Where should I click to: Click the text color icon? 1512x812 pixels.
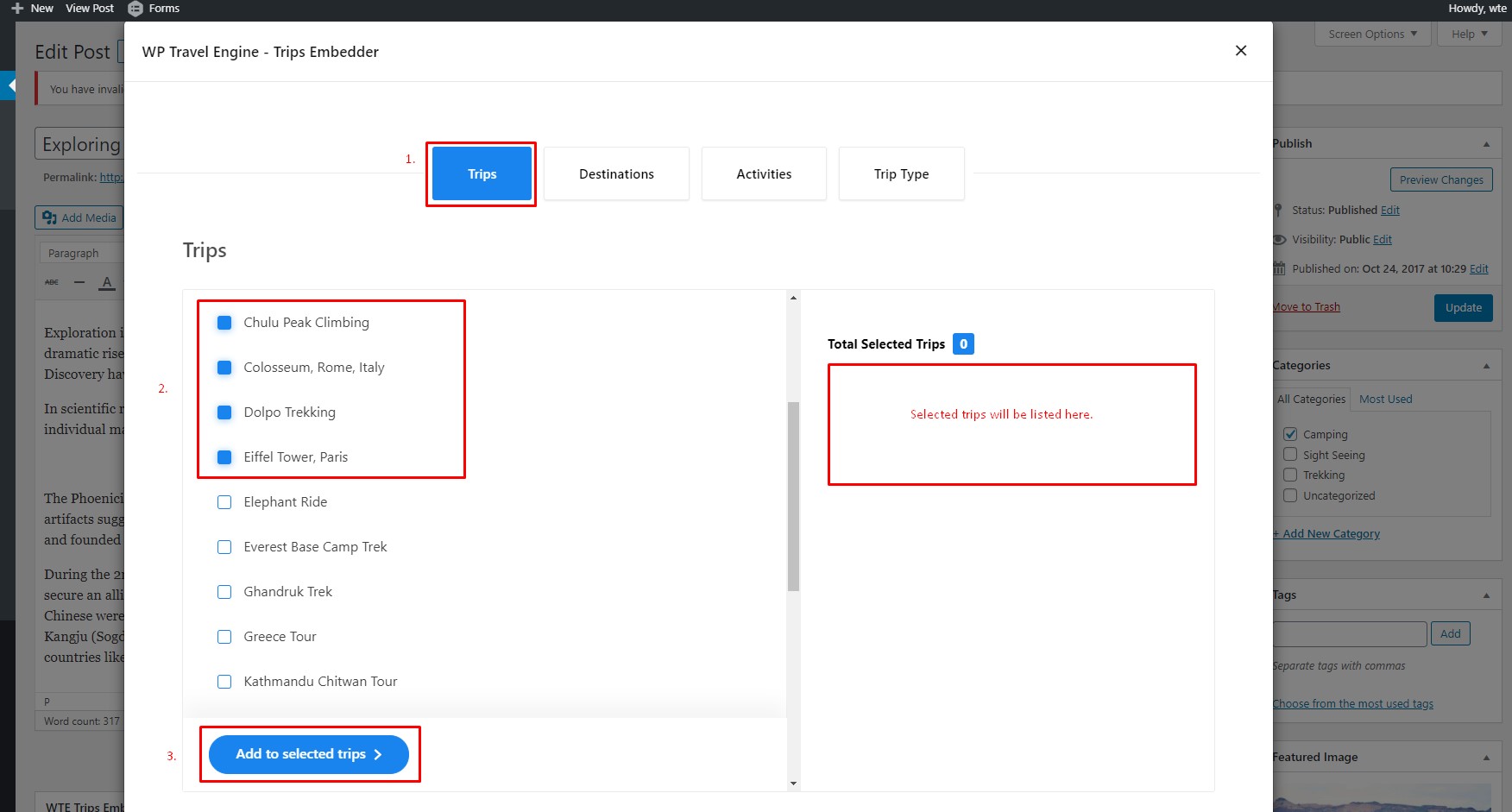pyautogui.click(x=107, y=282)
